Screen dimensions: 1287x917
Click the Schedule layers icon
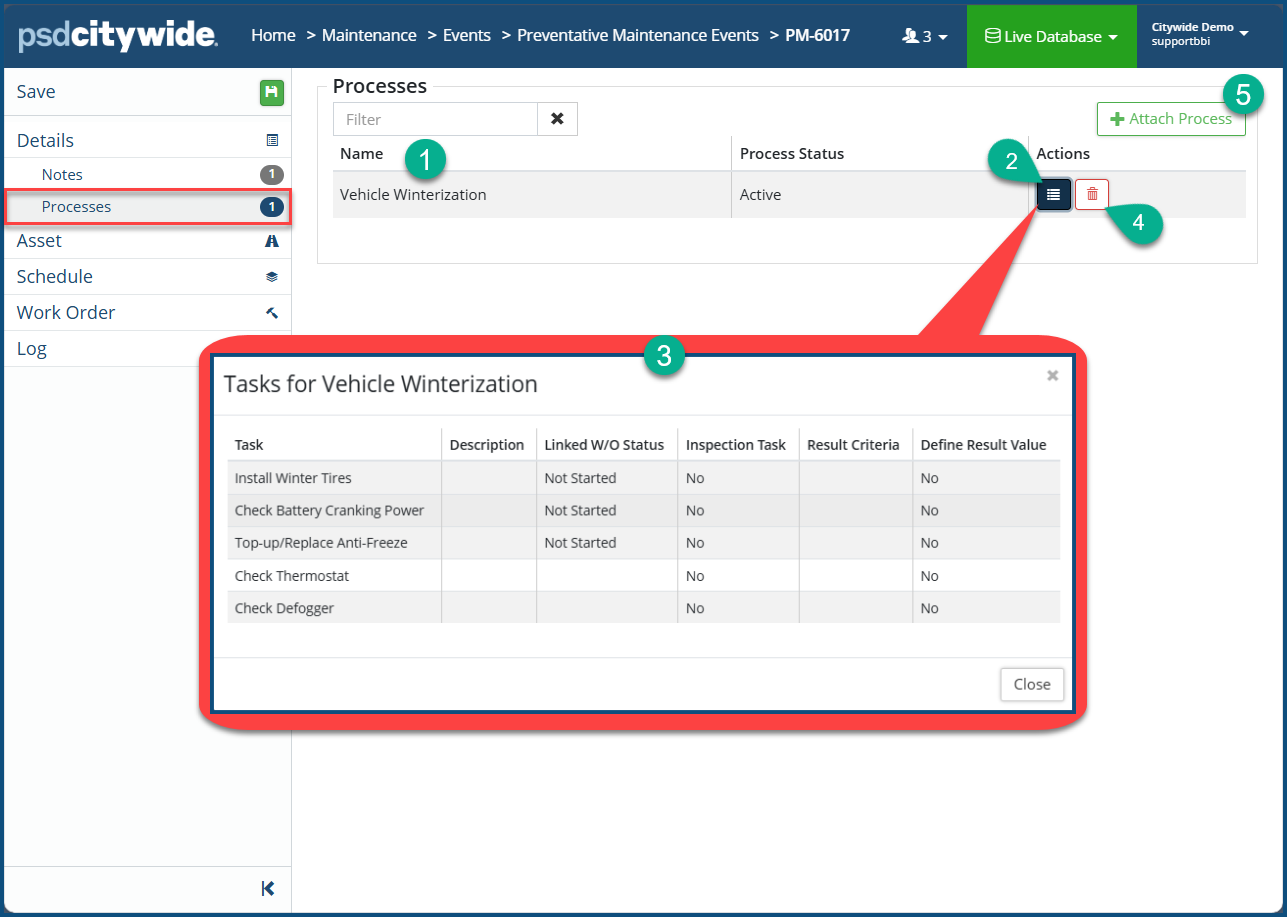(272, 277)
